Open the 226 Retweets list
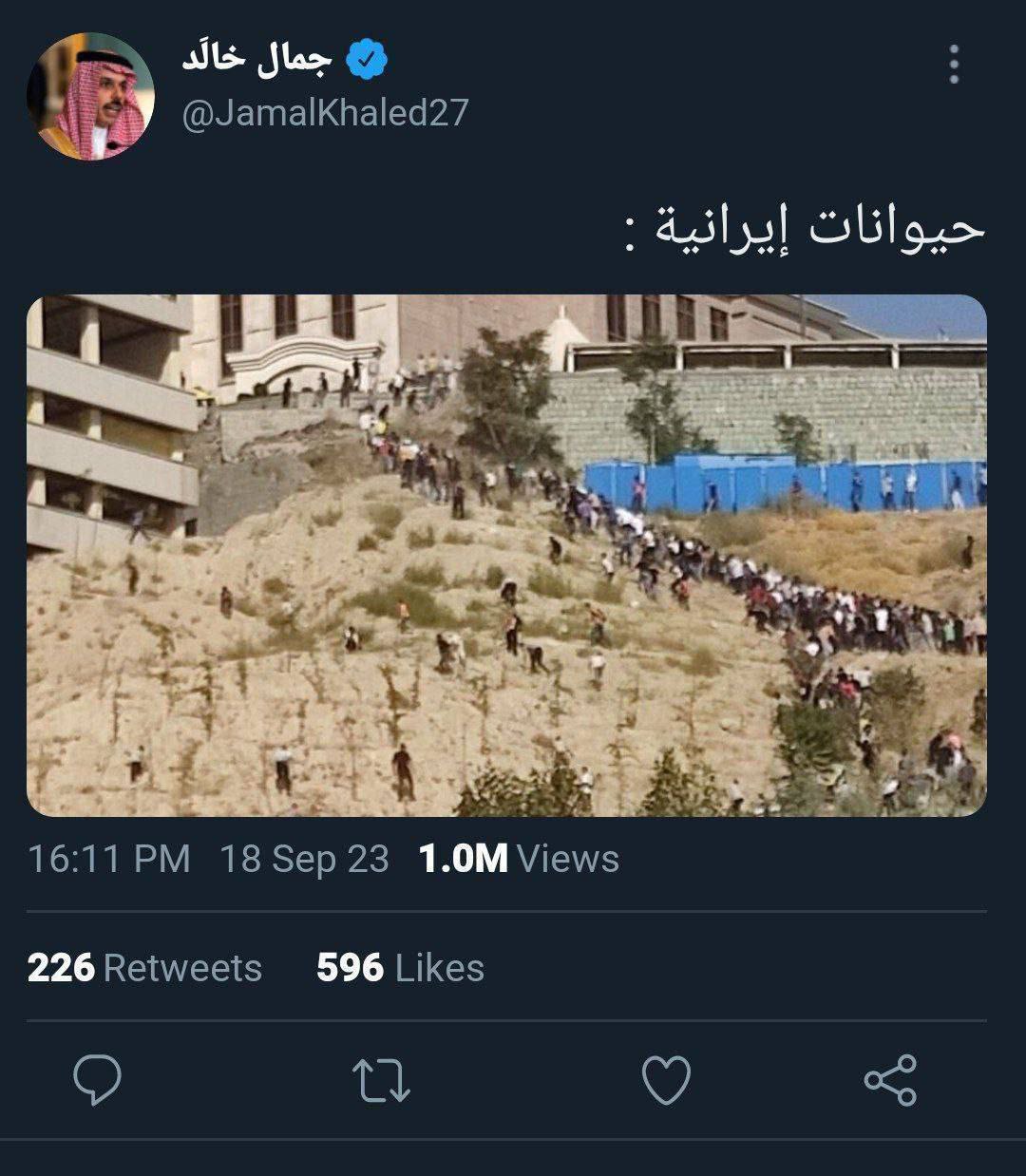1026x1176 pixels. (144, 968)
